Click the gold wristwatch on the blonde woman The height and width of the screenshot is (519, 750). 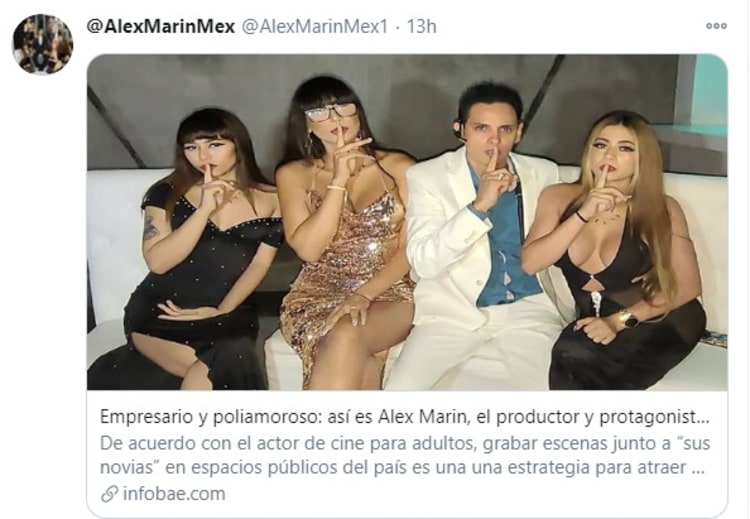[627, 320]
